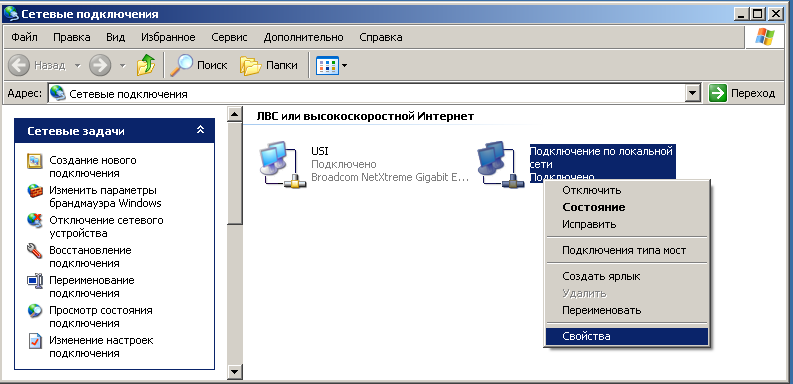Screen dimensions: 793x384
Task: Click the Forward arrow icon
Action: [x=100, y=65]
